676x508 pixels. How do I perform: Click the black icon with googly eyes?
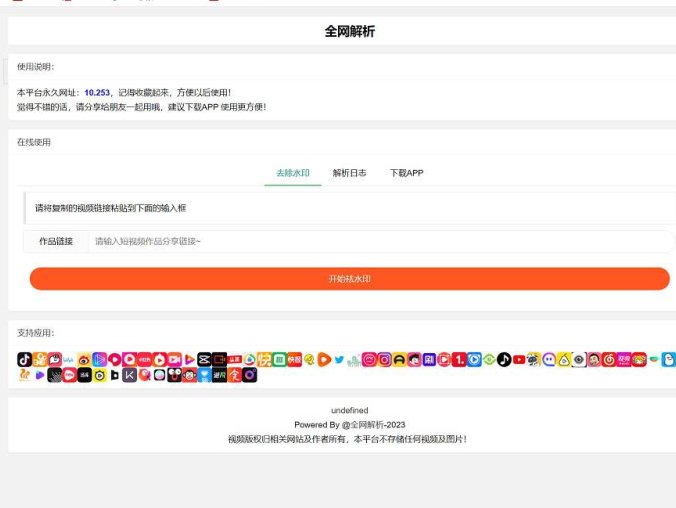click(175, 375)
